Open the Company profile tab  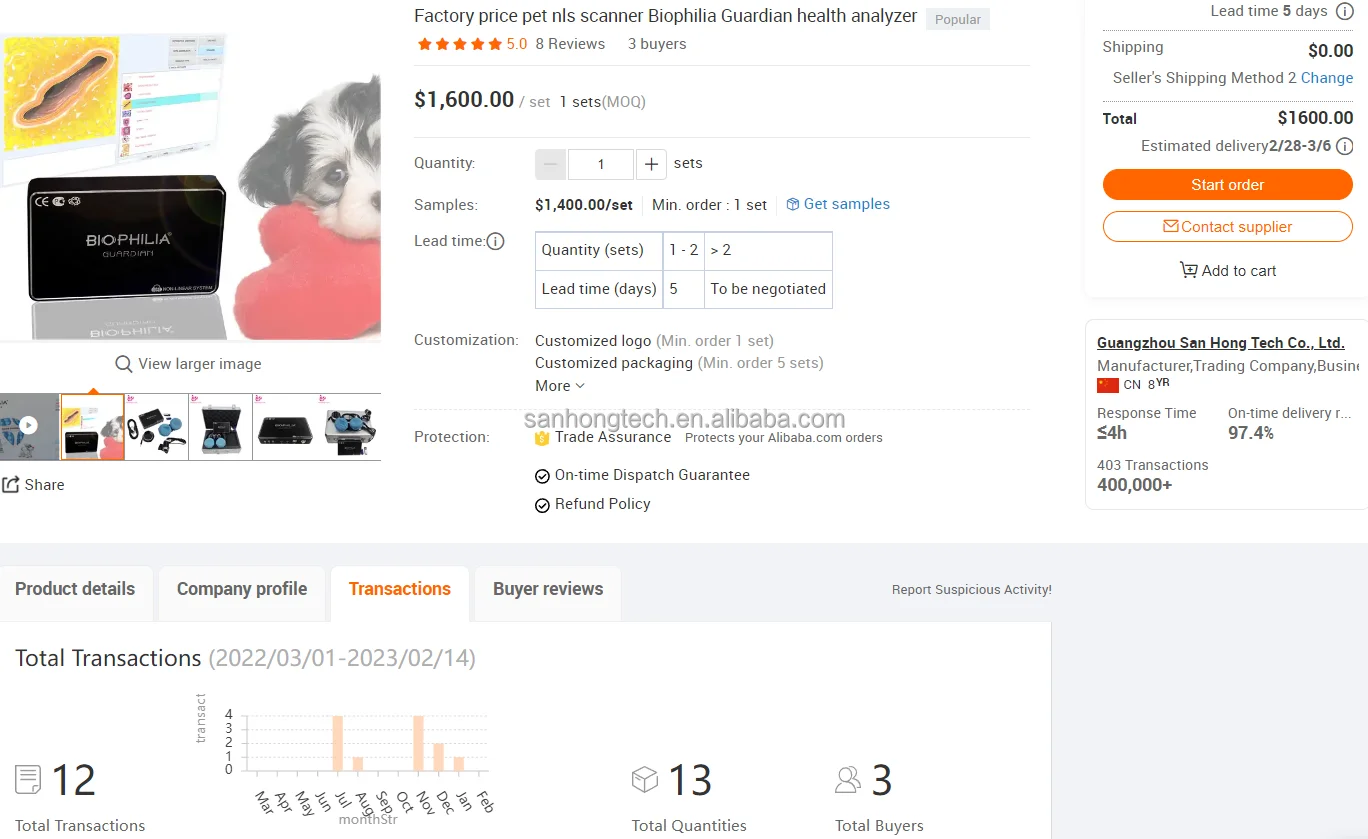242,589
